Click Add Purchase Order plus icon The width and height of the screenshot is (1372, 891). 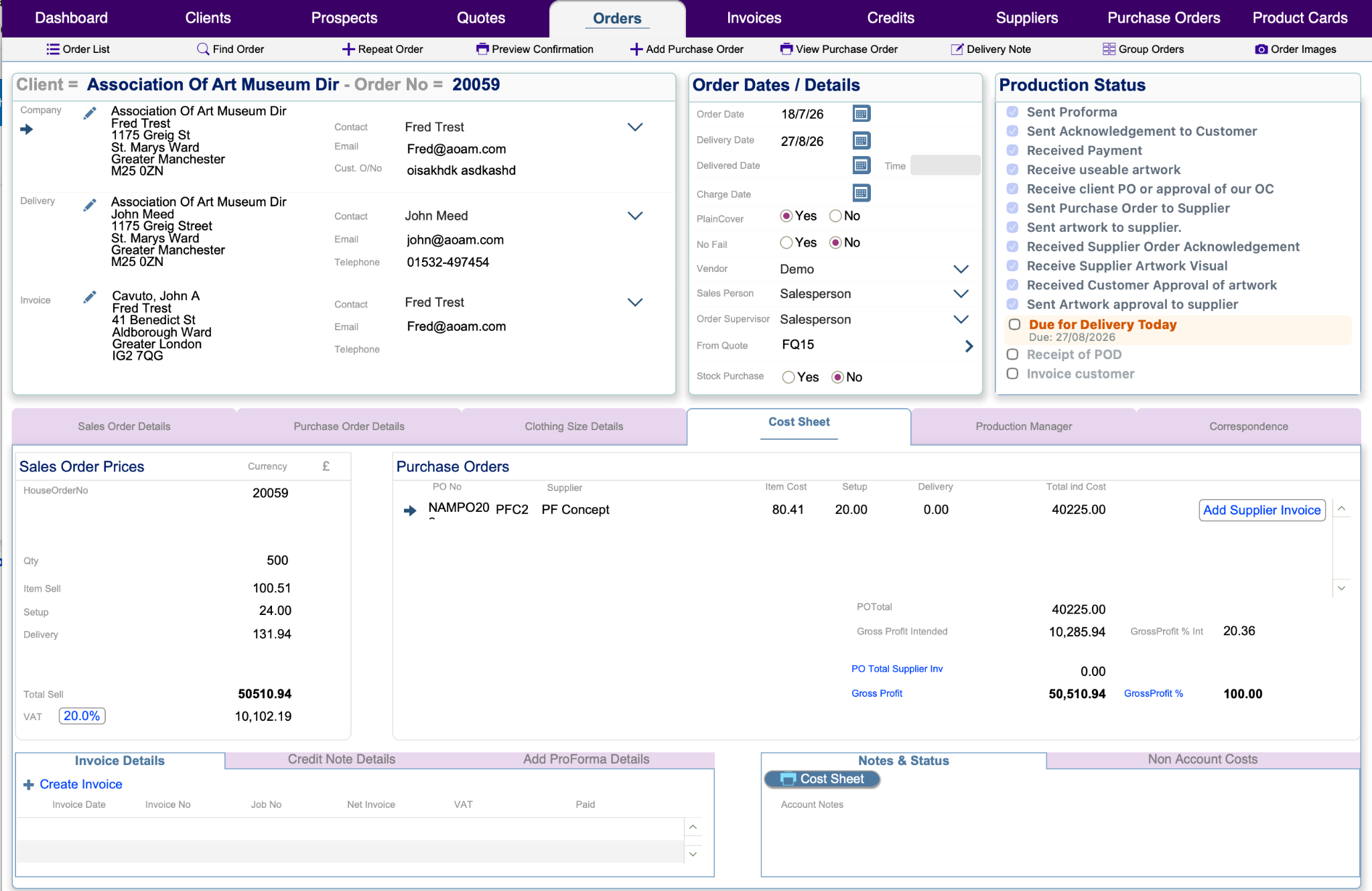click(636, 49)
